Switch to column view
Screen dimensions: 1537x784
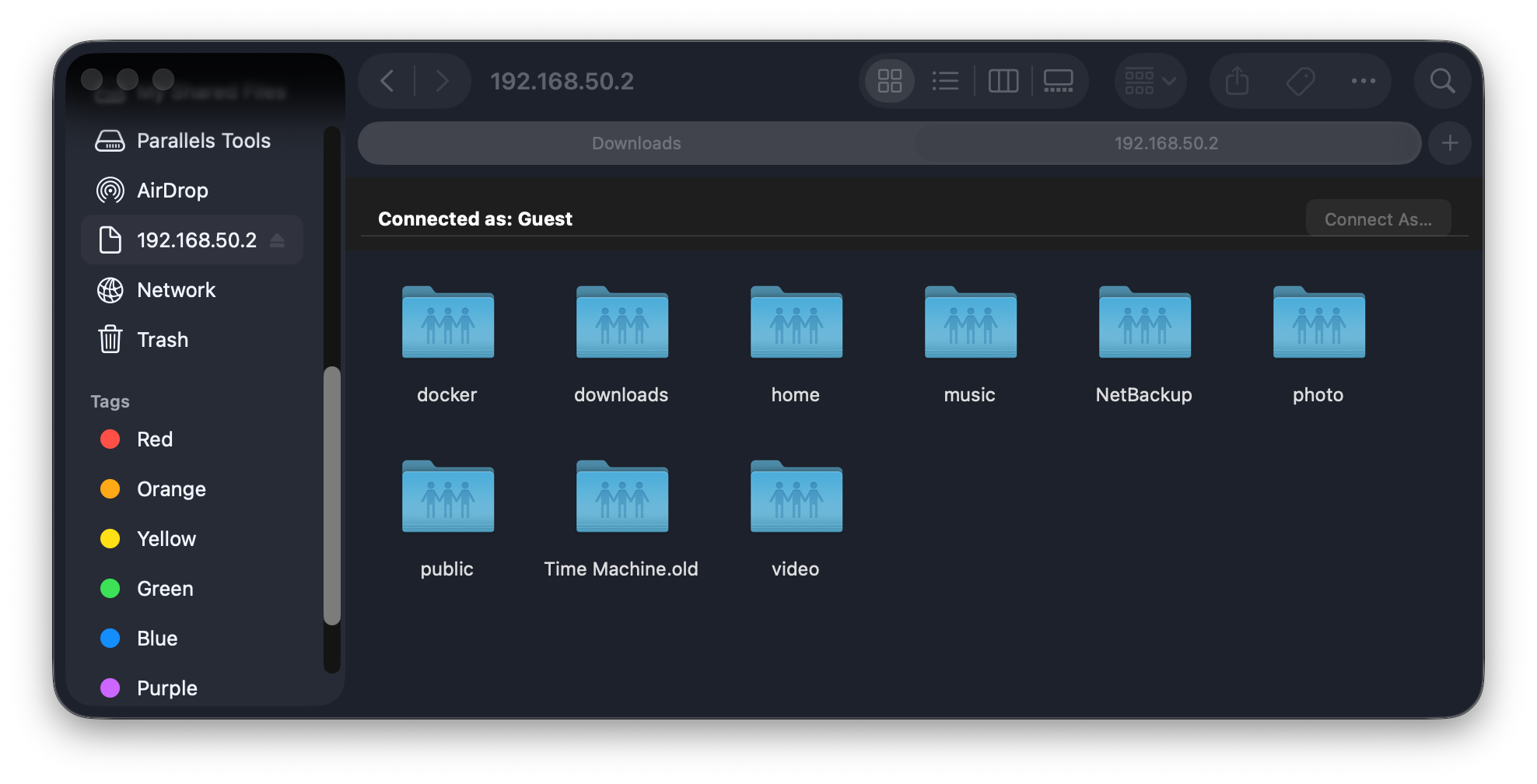[1003, 81]
